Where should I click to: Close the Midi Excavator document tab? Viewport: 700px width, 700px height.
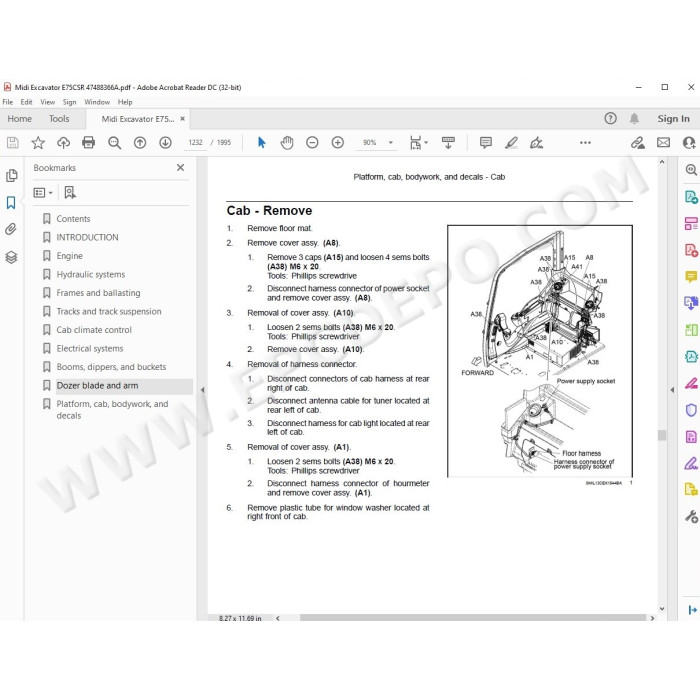coord(182,119)
